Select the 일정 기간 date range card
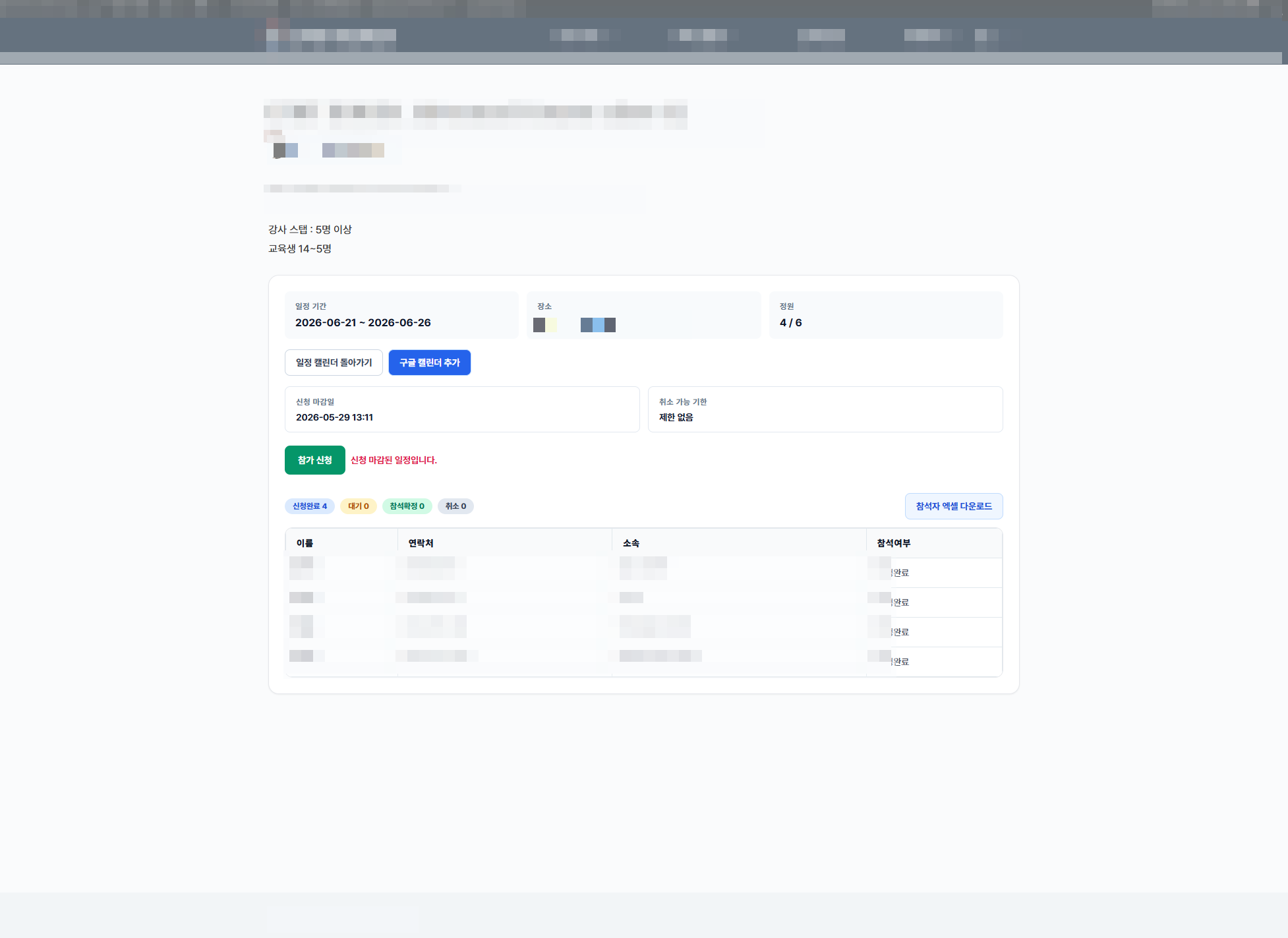Screen dimensions: 1288x938 [x=401, y=315]
